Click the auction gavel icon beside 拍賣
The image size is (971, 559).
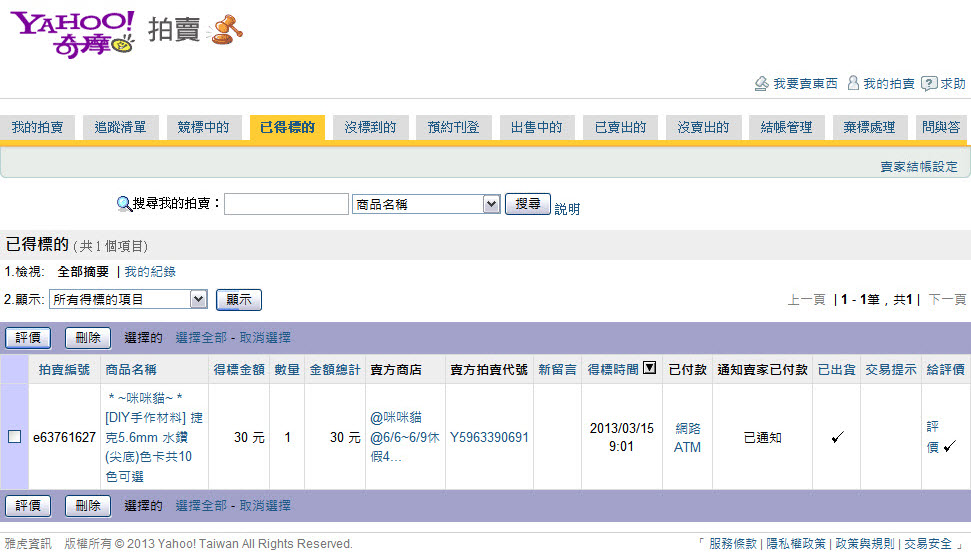click(x=225, y=30)
